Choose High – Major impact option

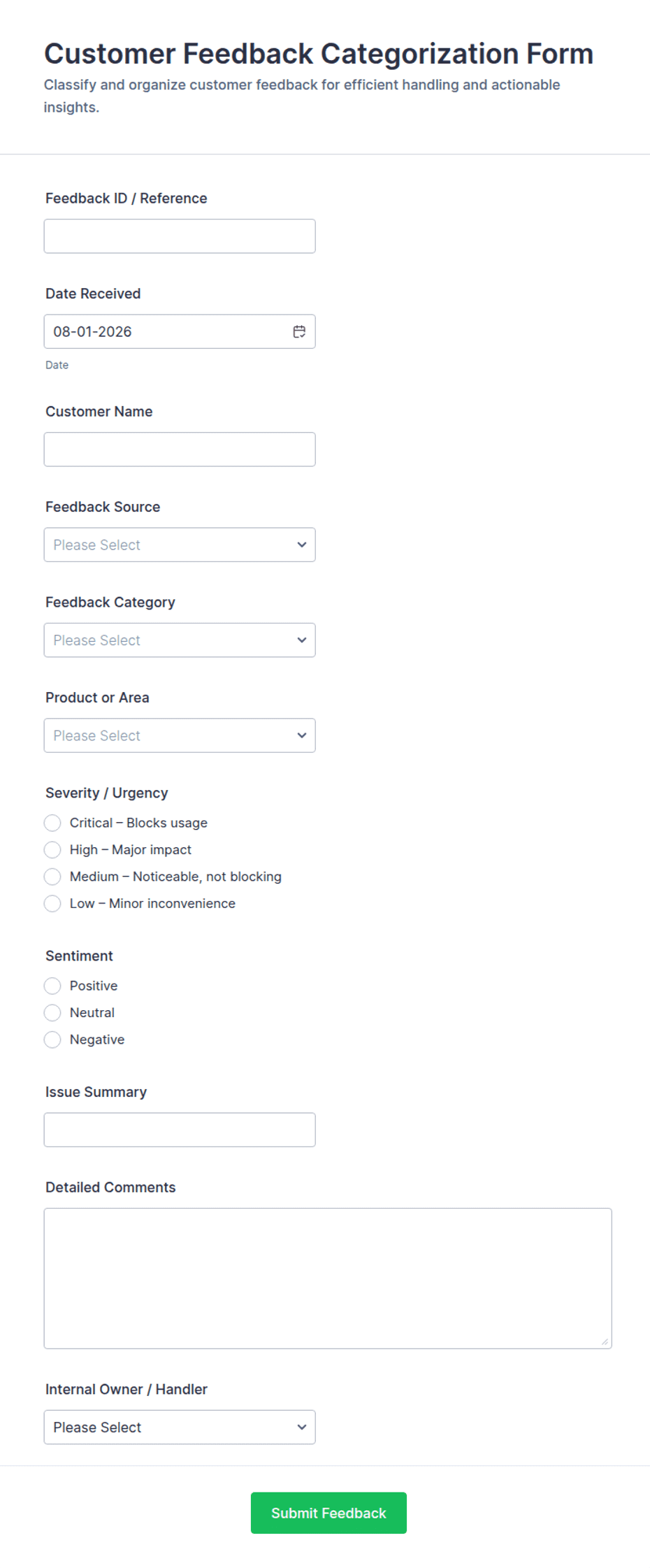click(52, 849)
